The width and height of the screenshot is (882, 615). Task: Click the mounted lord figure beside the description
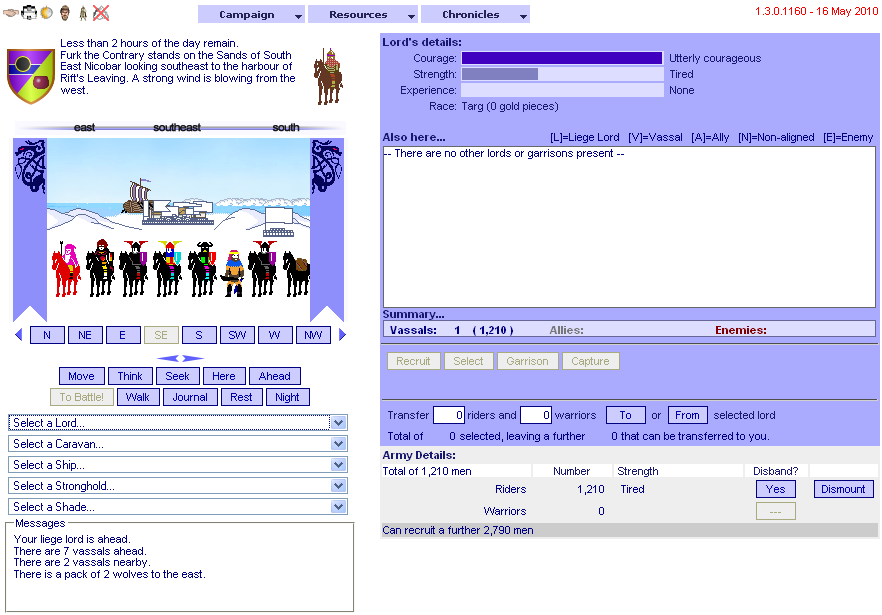327,76
